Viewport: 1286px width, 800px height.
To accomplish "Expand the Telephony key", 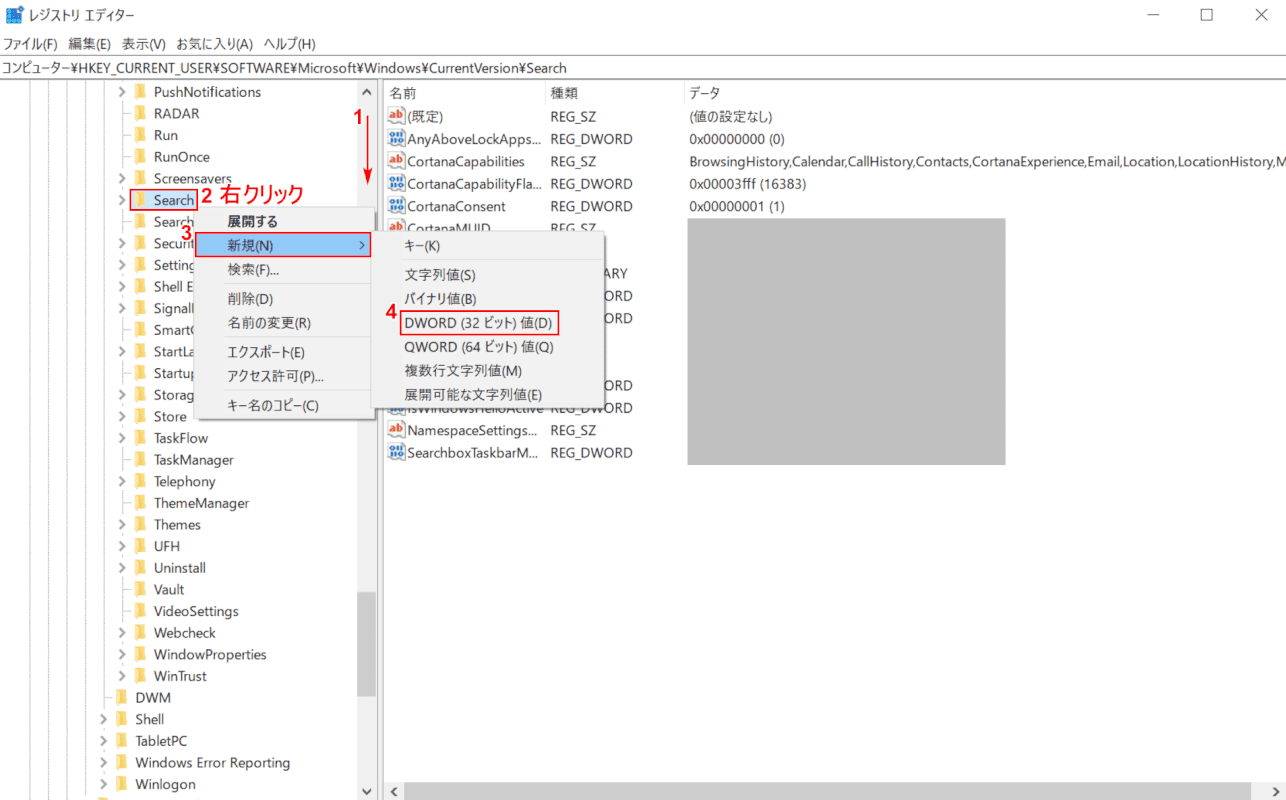I will (122, 482).
